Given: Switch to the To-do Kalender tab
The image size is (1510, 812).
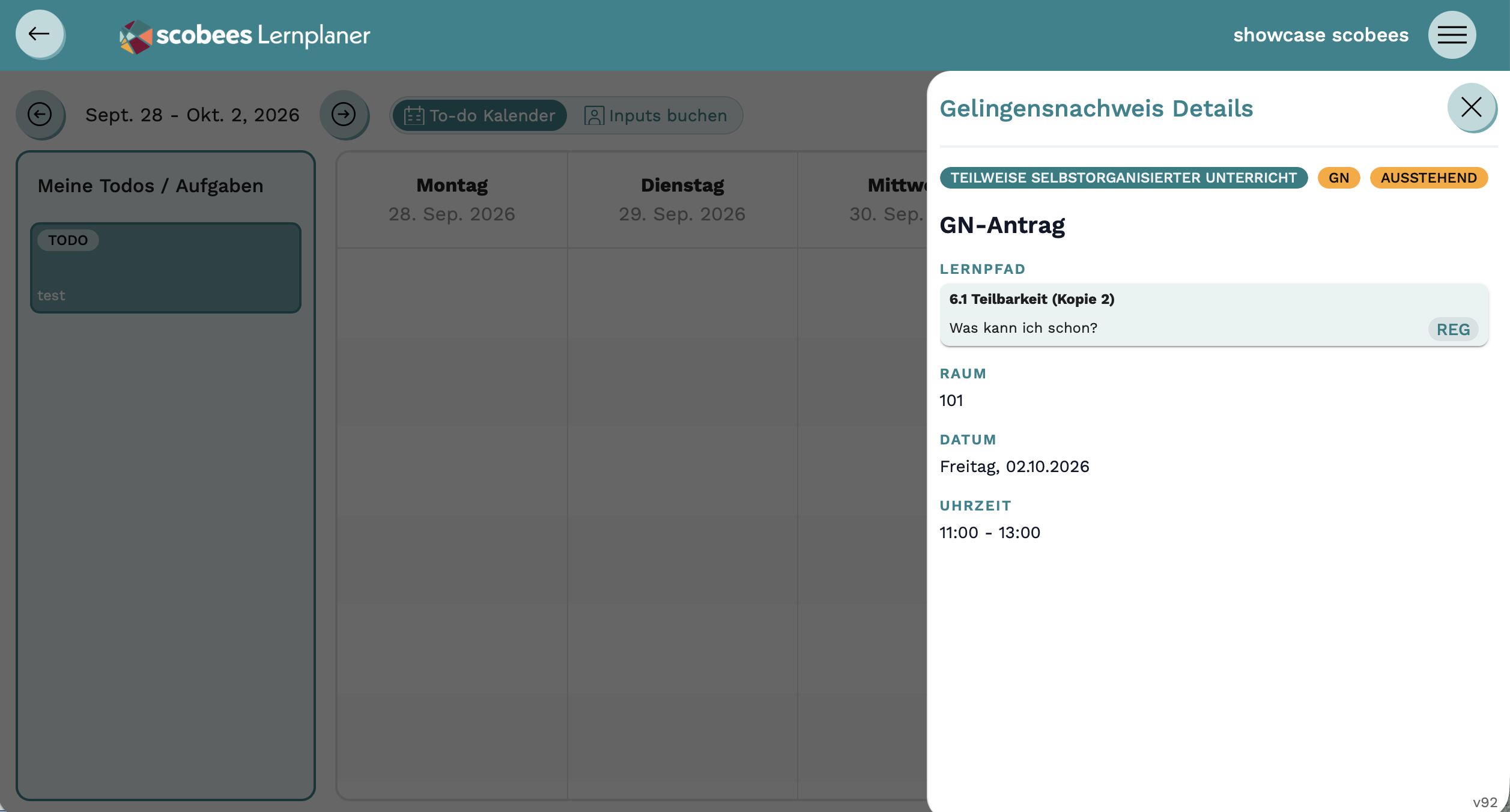Looking at the screenshot, I should pyautogui.click(x=480, y=116).
